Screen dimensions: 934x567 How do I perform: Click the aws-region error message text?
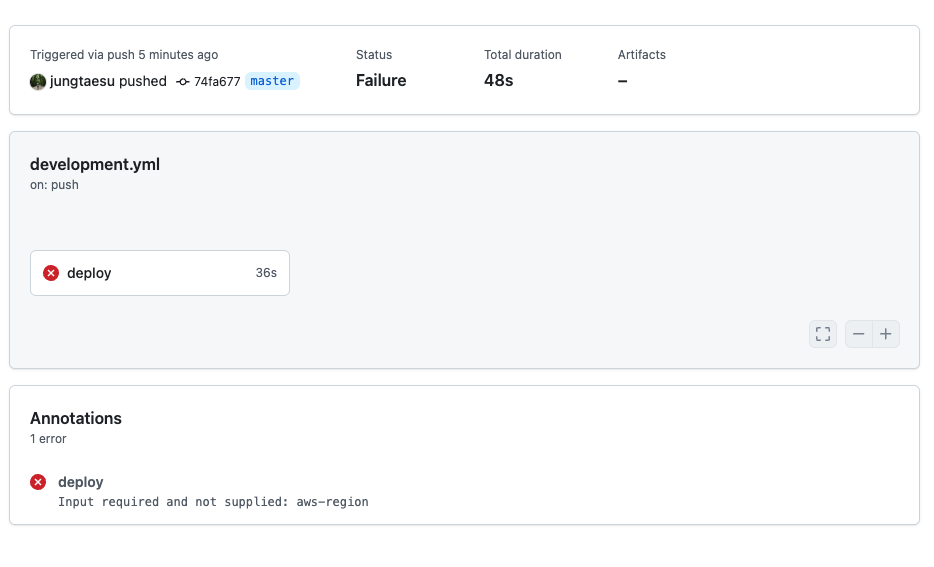(x=213, y=502)
